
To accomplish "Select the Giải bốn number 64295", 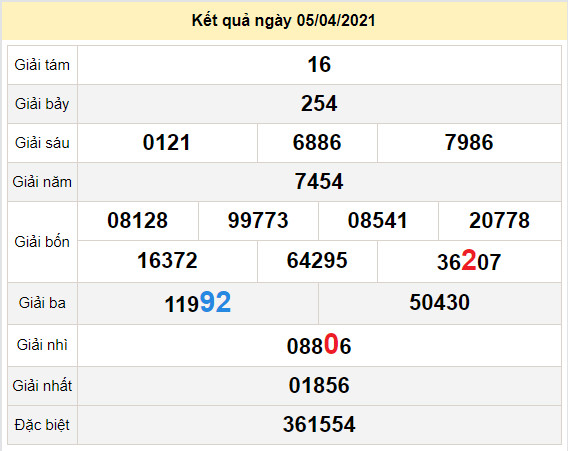I will click(x=317, y=260).
